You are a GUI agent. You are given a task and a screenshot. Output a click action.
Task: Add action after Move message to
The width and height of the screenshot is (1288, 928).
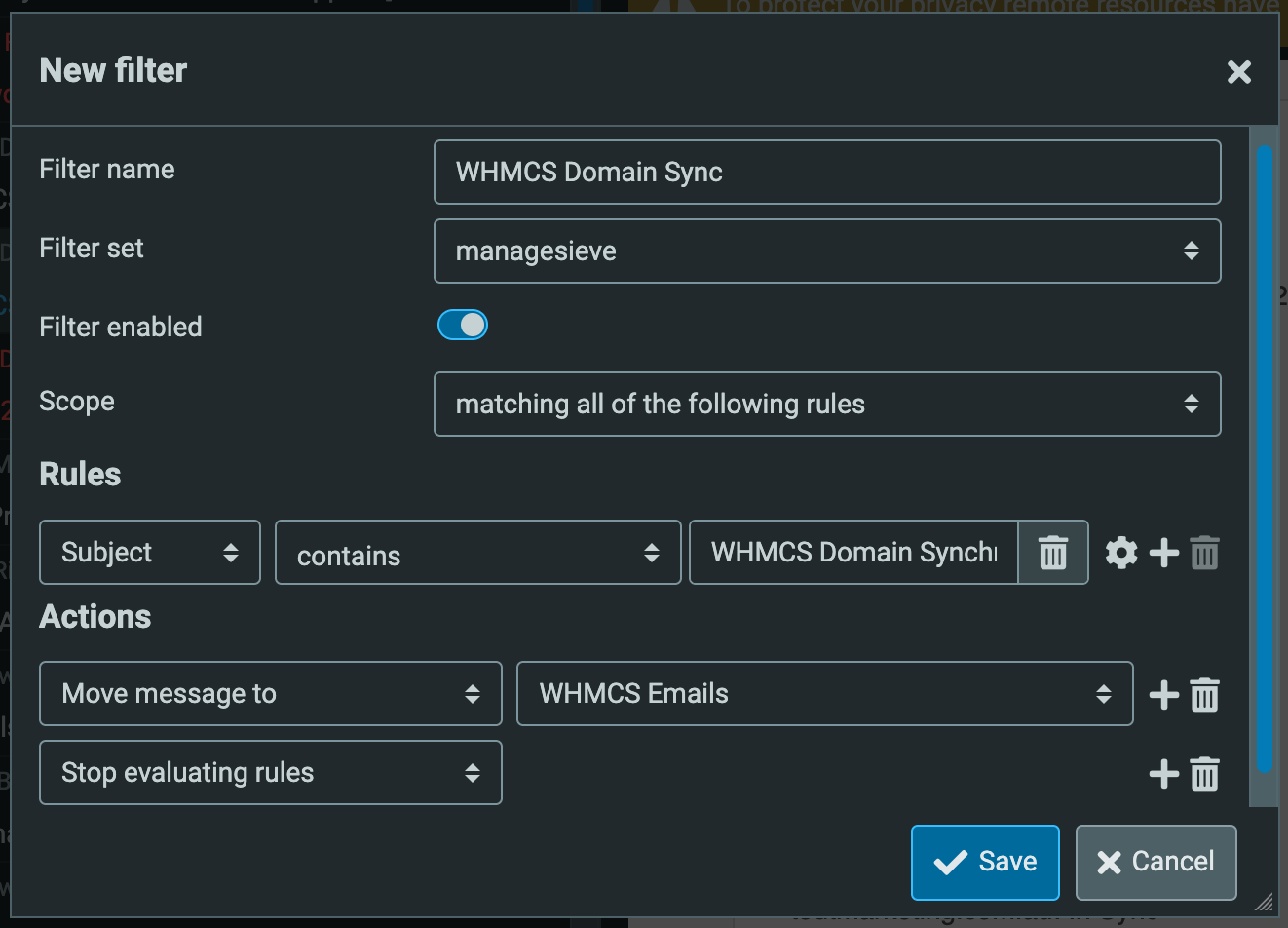tap(1164, 695)
